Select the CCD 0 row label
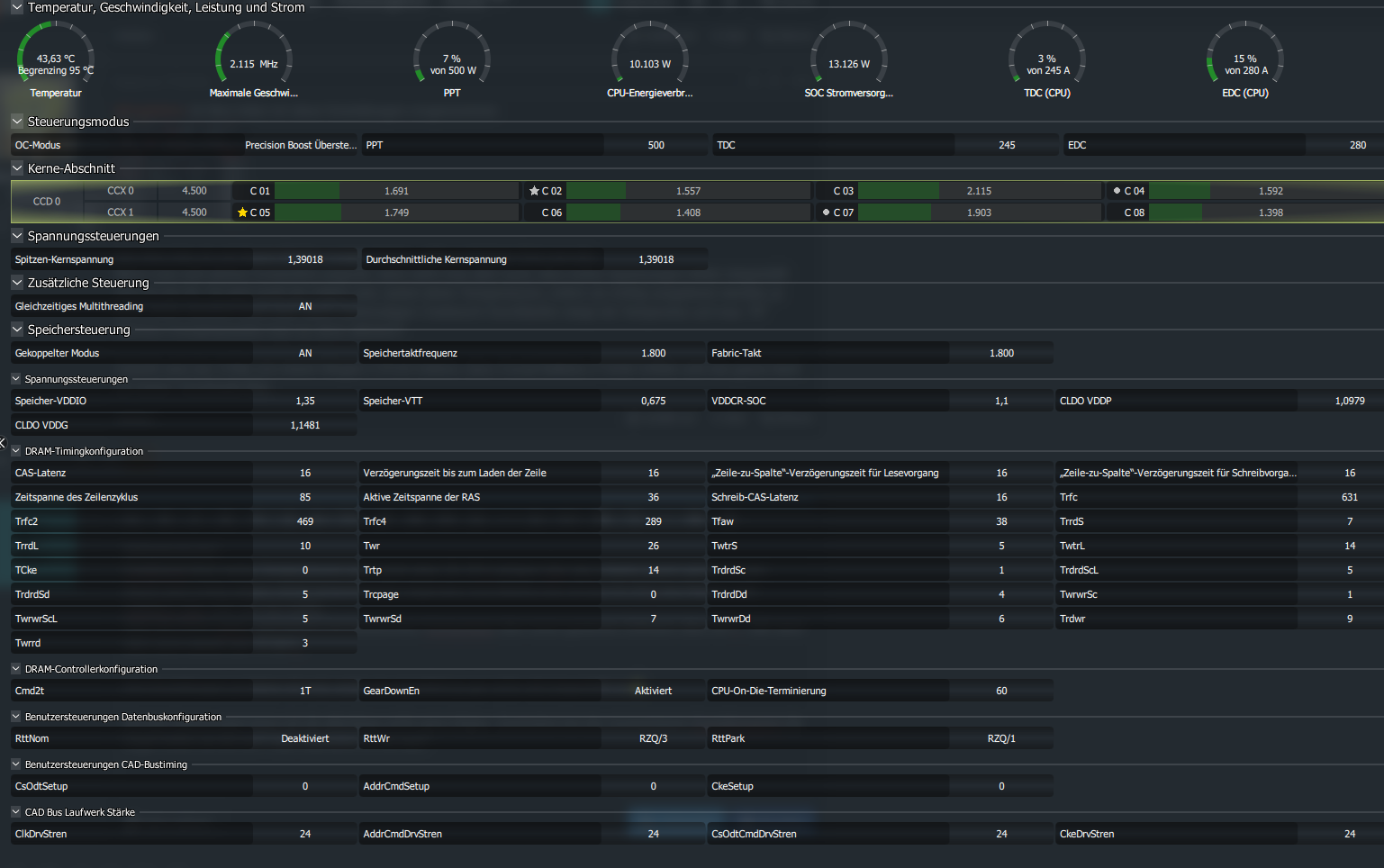Image resolution: width=1384 pixels, height=868 pixels. [47, 202]
